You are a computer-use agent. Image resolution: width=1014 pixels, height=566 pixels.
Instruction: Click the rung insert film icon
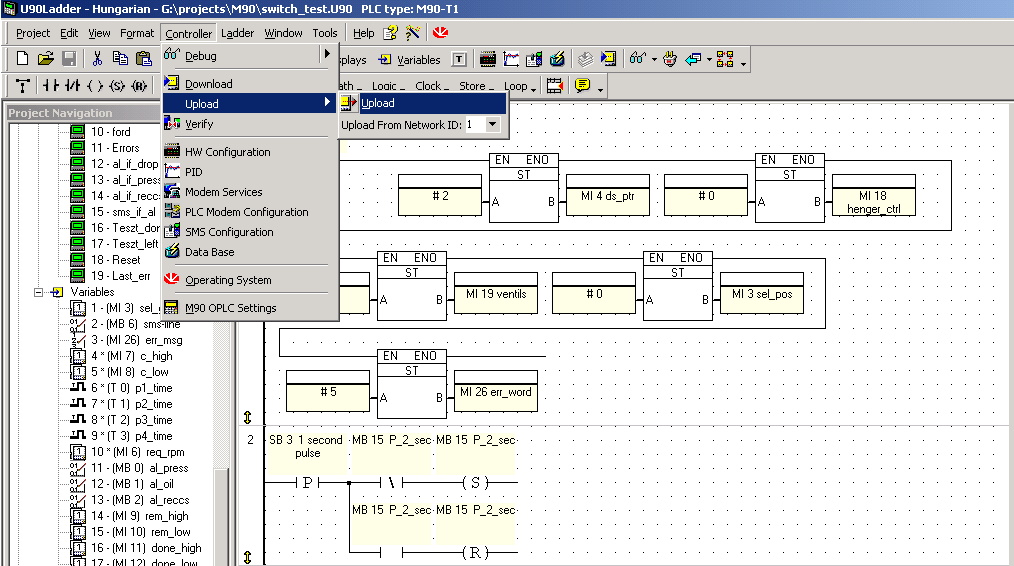tap(554, 85)
